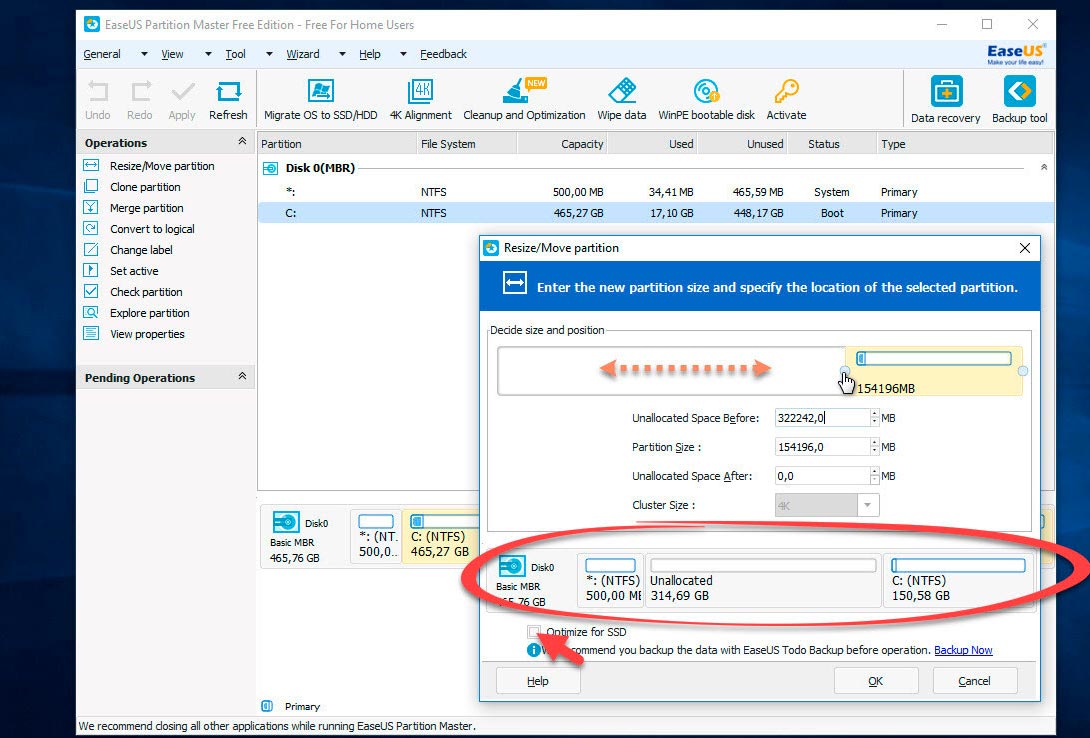Adjust Partition Size with its spinner

(875, 447)
